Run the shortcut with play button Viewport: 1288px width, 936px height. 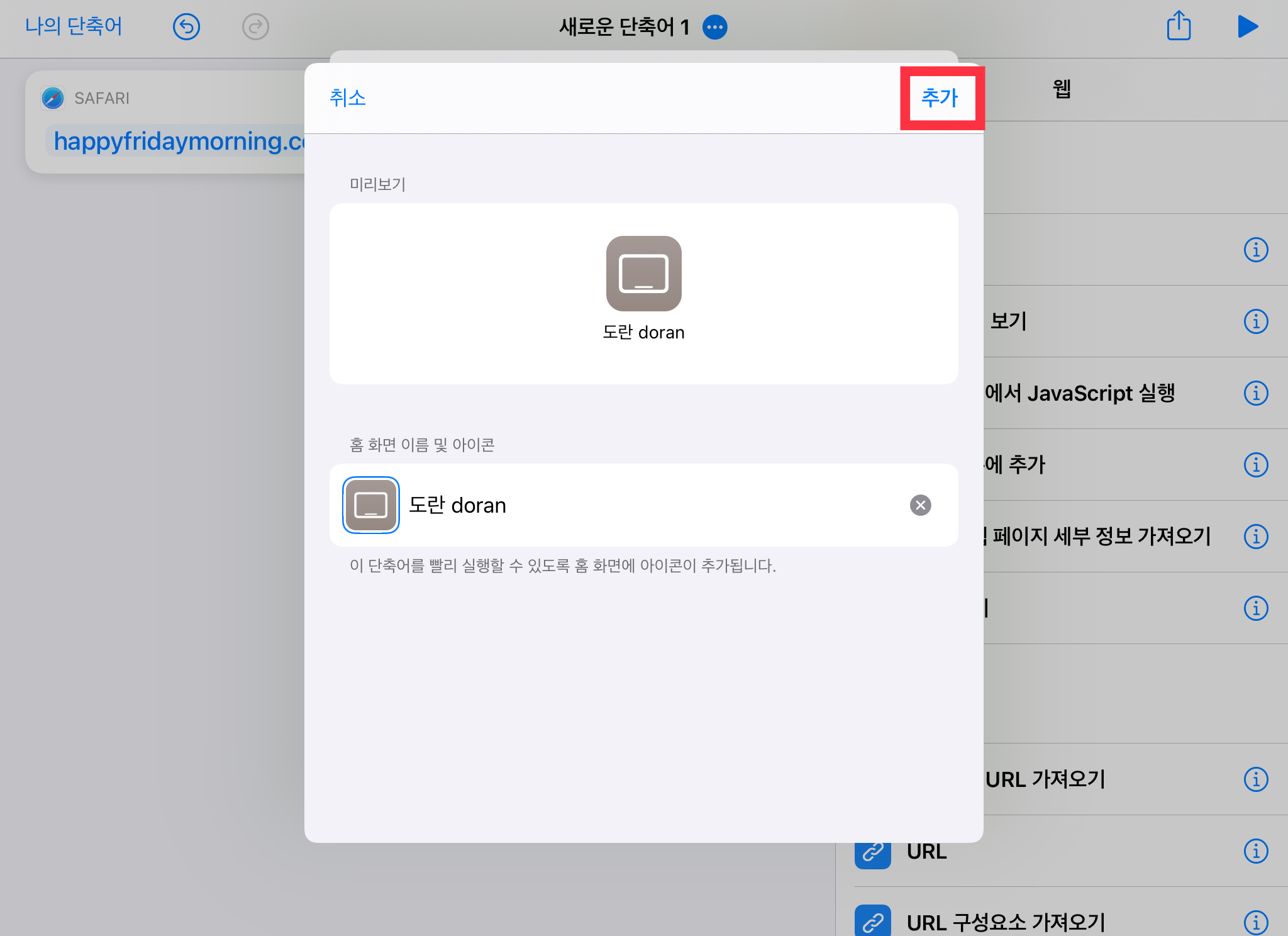point(1247,26)
